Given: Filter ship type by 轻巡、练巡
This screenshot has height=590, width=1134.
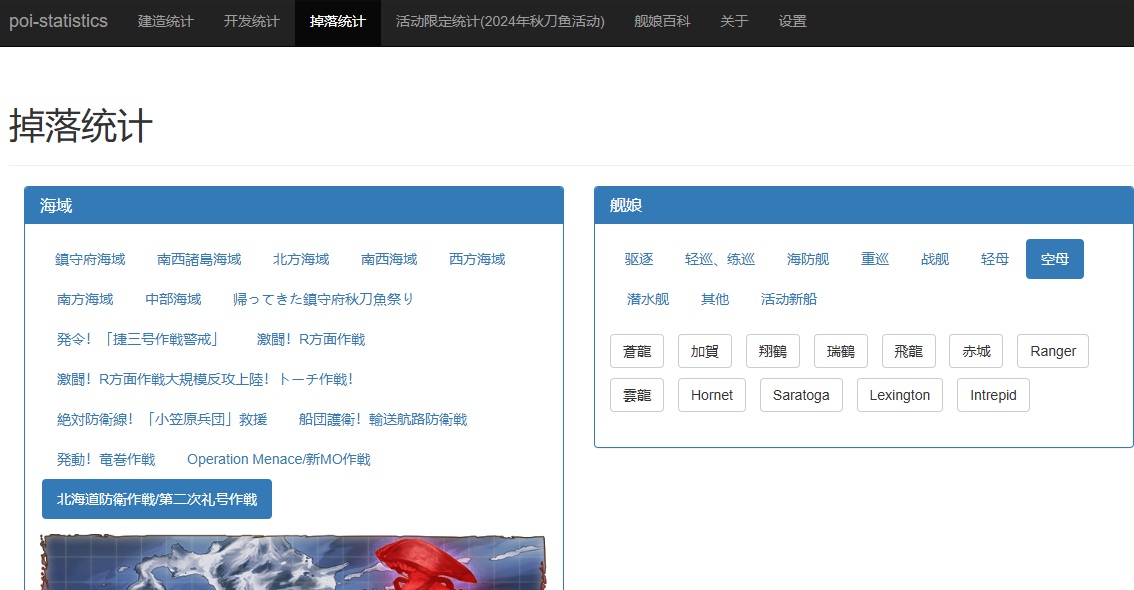Looking at the screenshot, I should (720, 259).
